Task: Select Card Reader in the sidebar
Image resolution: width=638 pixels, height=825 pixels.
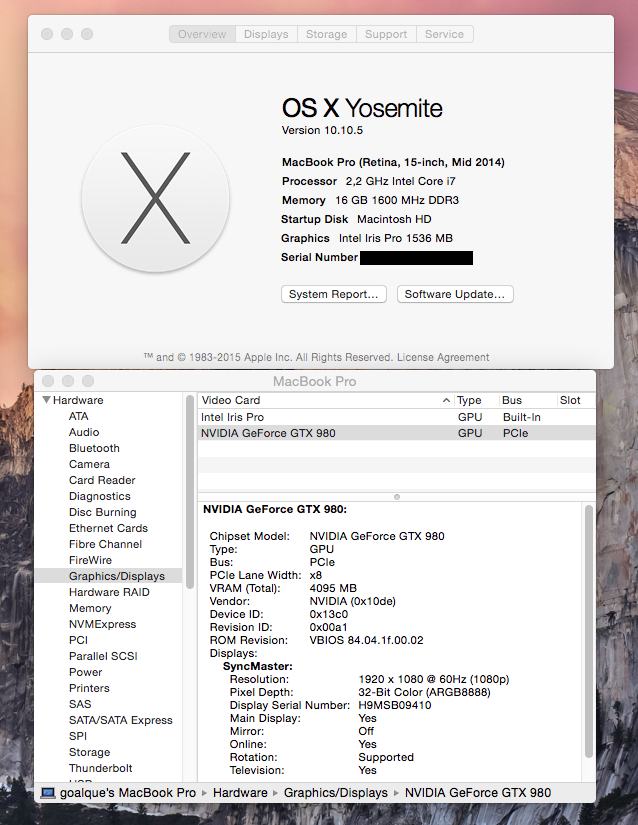Action: tap(102, 480)
